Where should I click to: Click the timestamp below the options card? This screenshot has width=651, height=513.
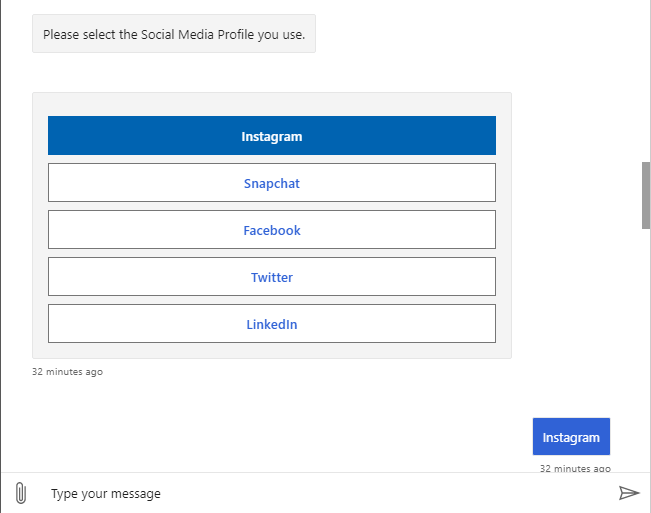(67, 372)
